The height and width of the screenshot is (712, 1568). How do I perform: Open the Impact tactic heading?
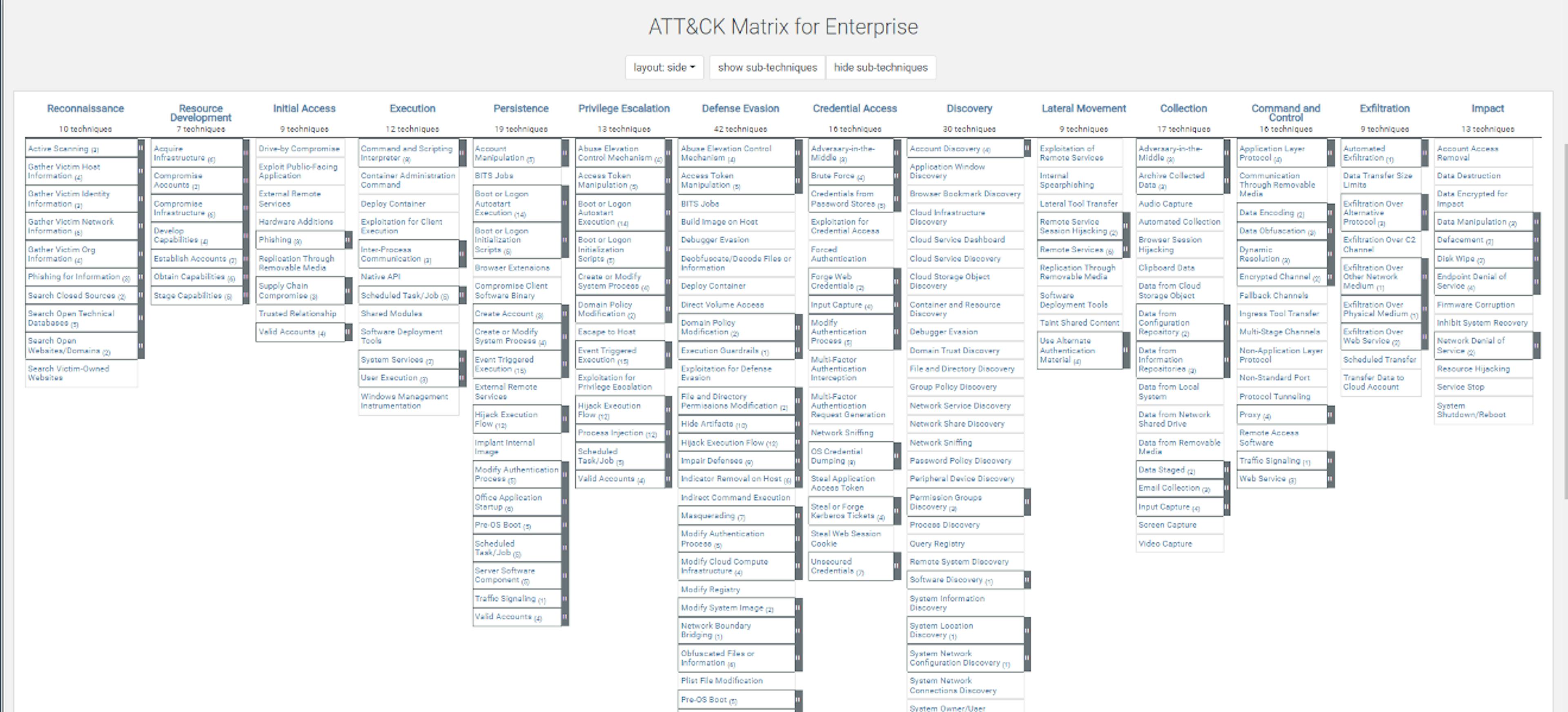[x=1488, y=108]
